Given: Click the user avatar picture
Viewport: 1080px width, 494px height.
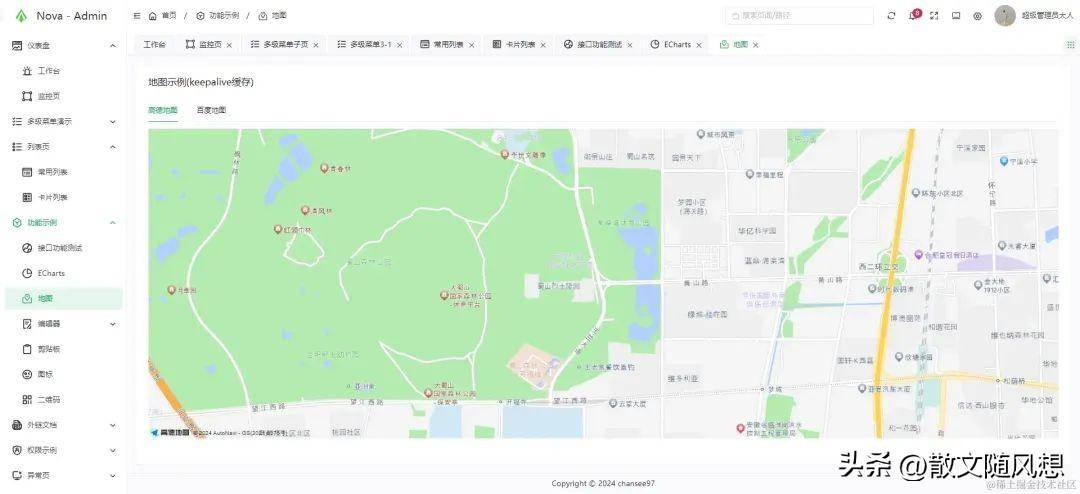Looking at the screenshot, I should tap(1005, 15).
